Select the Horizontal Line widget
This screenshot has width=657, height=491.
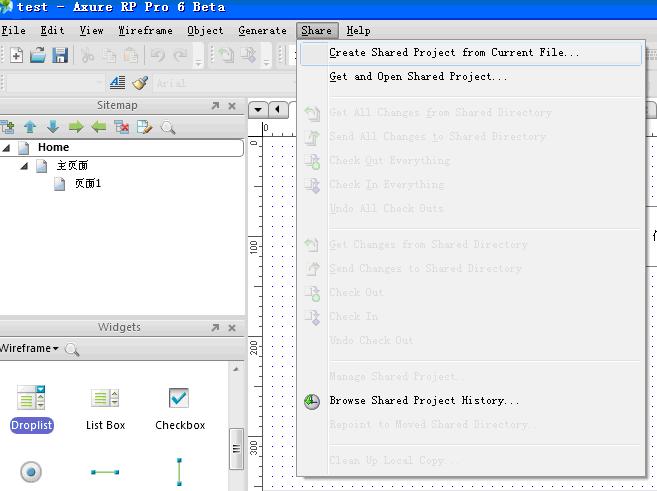[105, 472]
